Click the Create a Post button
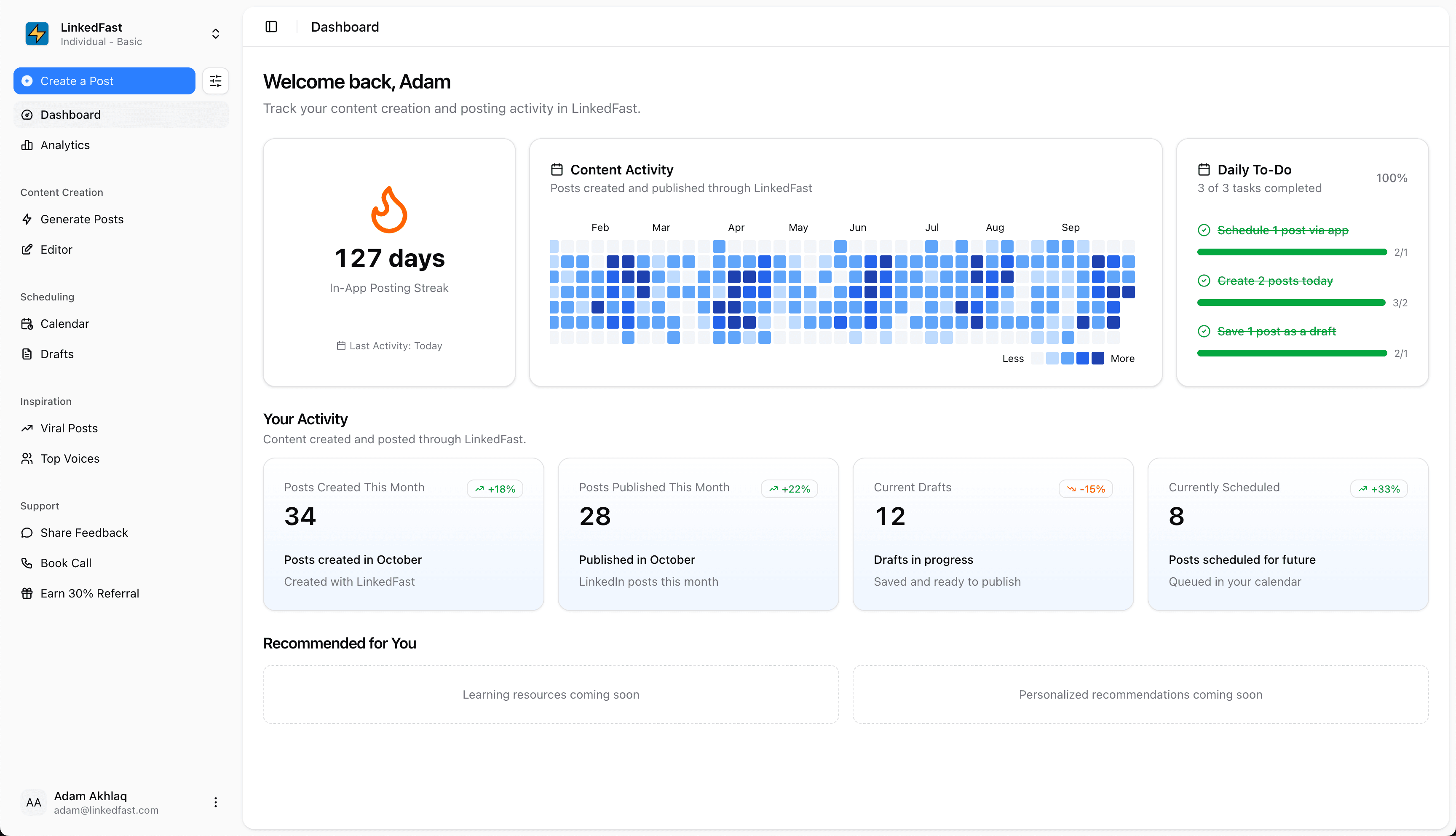Screen dimensions: 1456x836 pos(104,81)
